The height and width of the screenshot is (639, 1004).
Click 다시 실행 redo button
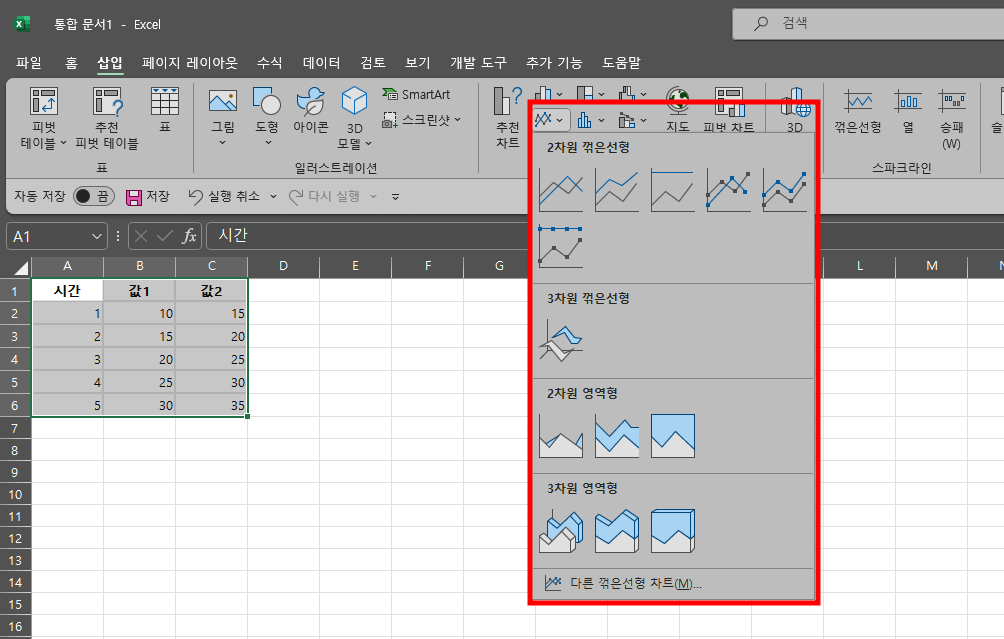pyautogui.click(x=324, y=197)
